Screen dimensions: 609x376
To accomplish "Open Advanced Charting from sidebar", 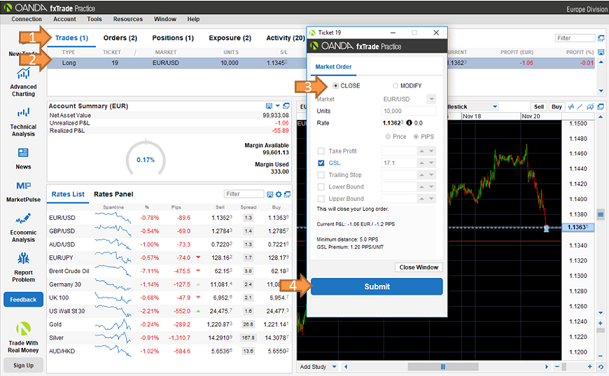I will [23, 74].
